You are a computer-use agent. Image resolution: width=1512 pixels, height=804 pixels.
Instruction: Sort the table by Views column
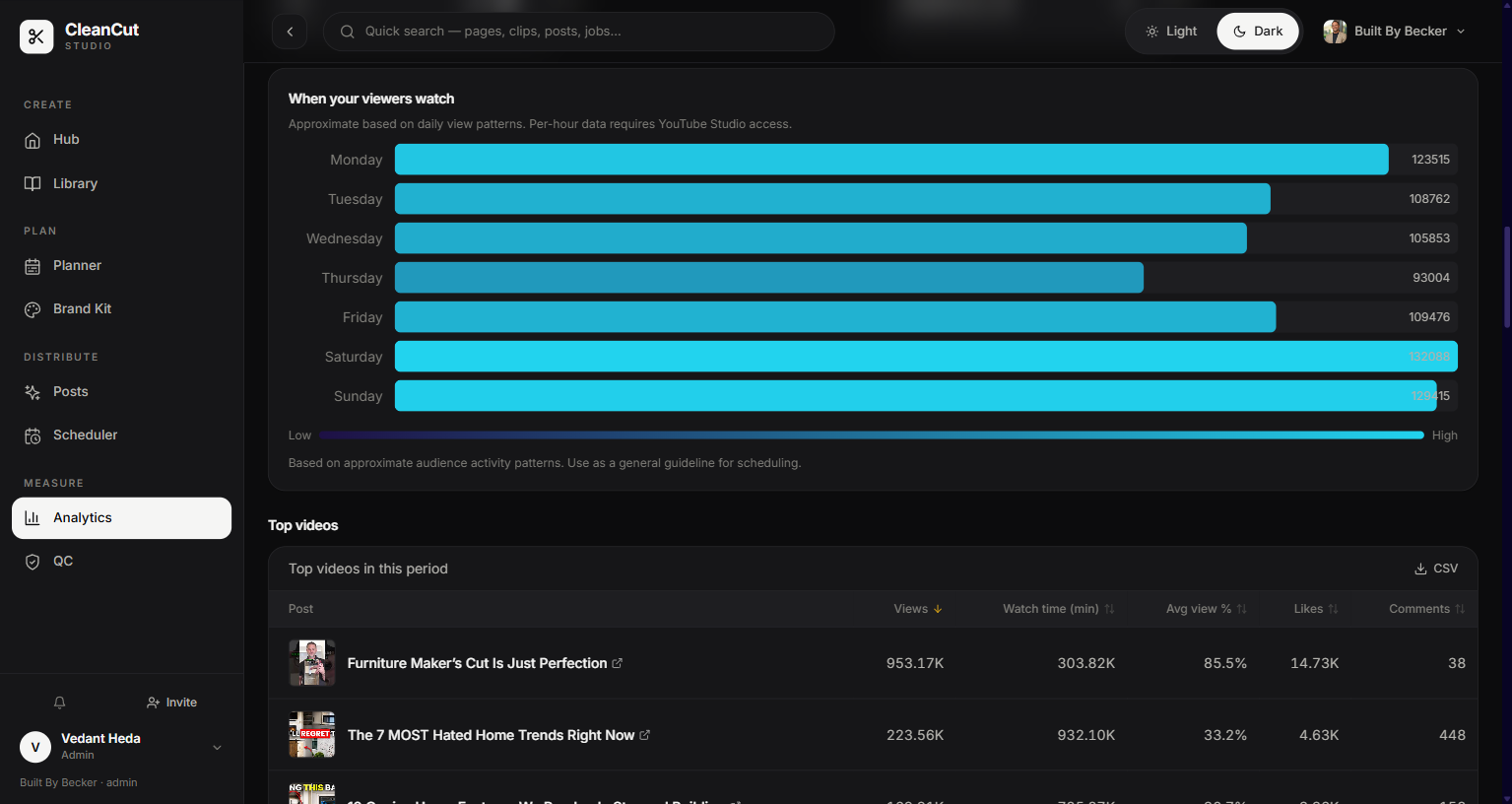click(918, 609)
